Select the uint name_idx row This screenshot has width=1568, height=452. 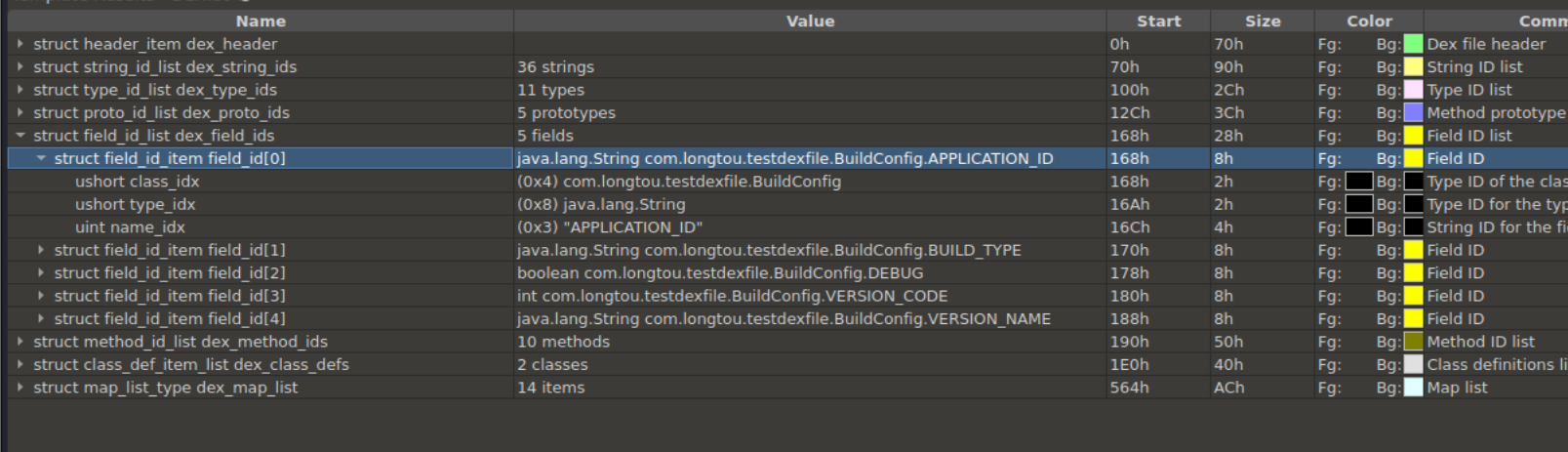tap(130, 227)
